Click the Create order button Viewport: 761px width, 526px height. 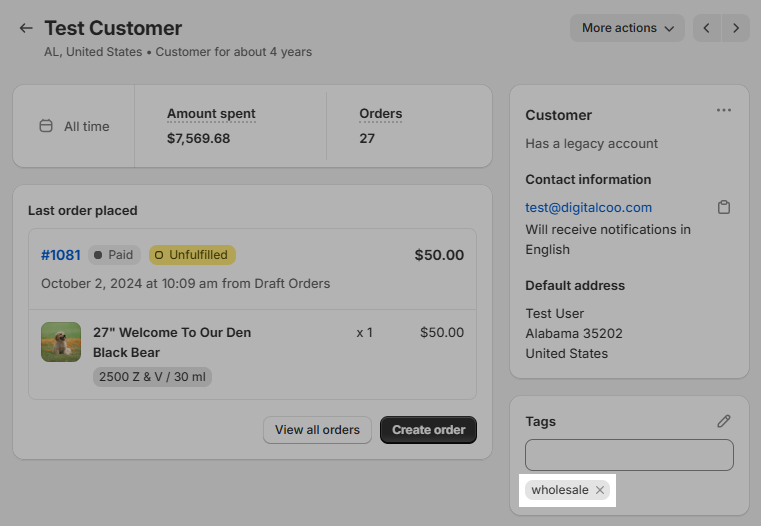(429, 430)
